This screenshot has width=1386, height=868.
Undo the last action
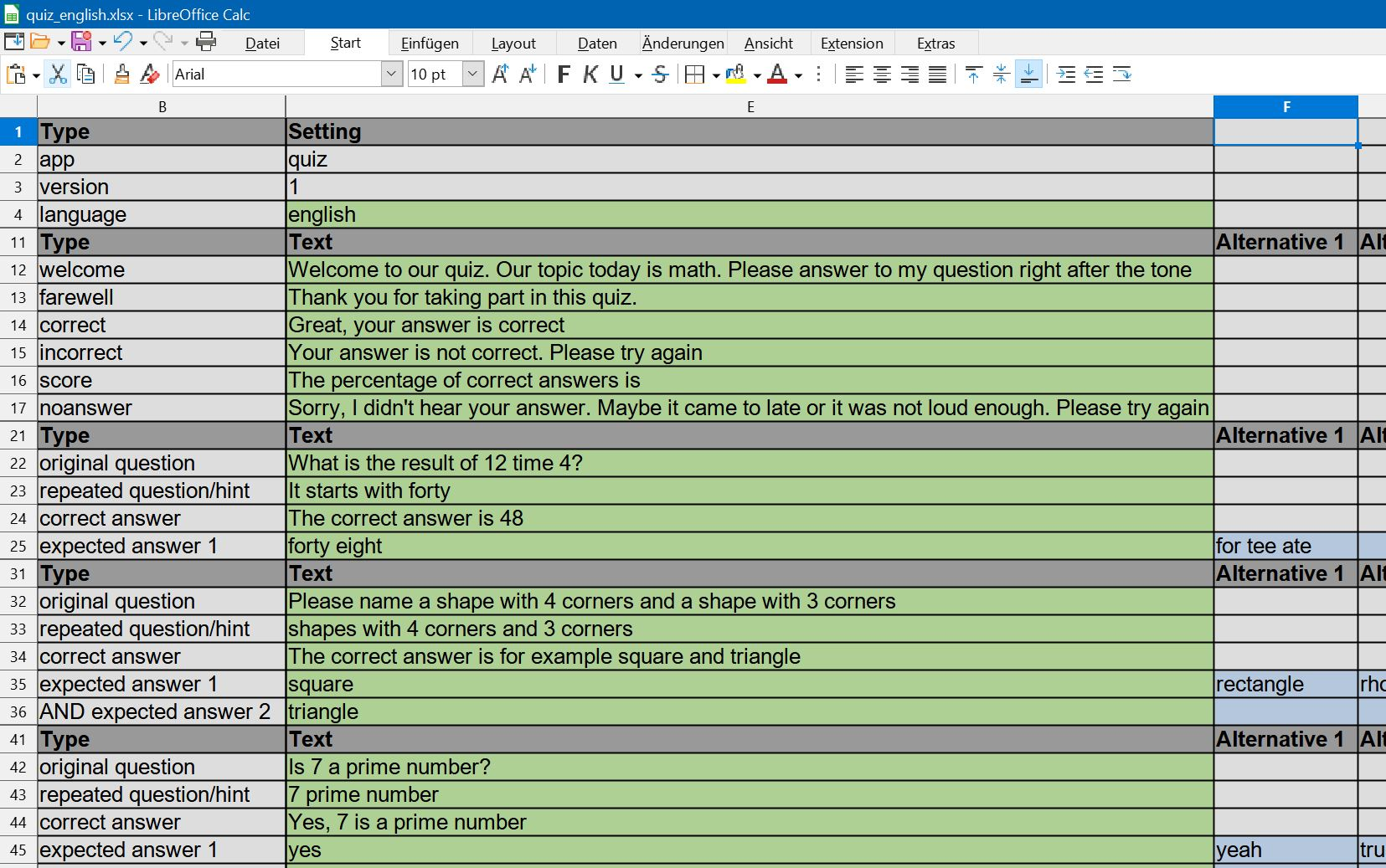123,42
